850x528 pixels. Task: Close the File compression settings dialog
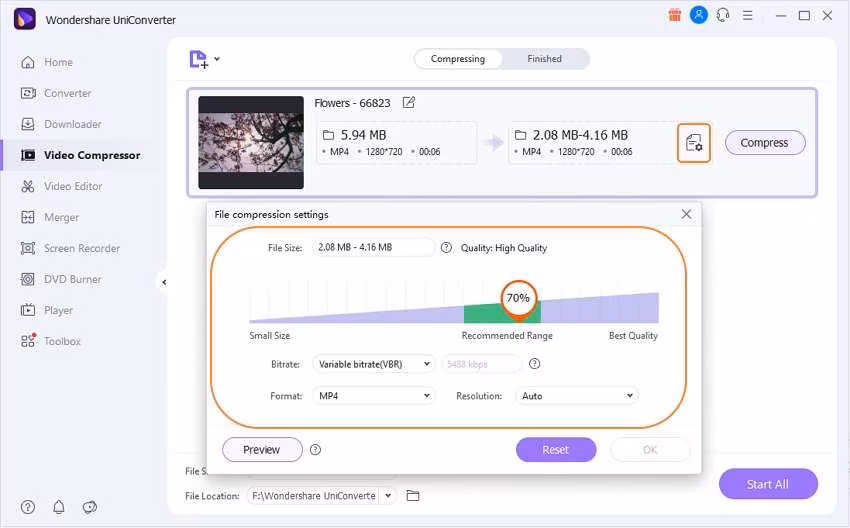pos(686,214)
